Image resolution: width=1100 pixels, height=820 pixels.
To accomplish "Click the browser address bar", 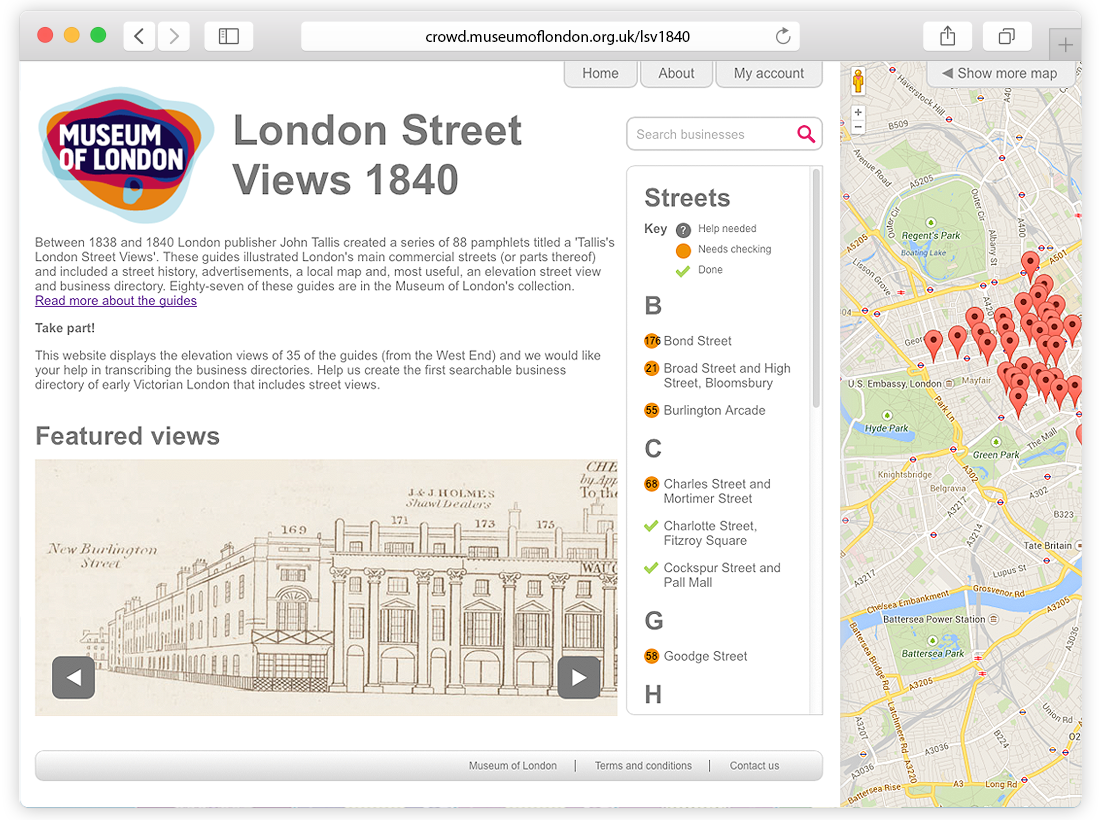I will tap(550, 36).
